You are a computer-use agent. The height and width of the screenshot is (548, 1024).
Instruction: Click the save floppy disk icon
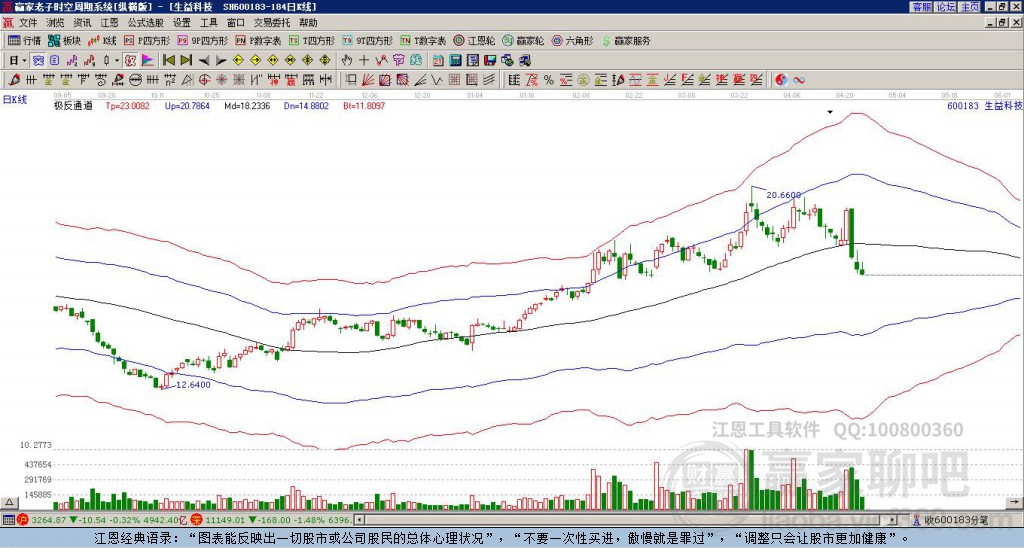(x=490, y=61)
